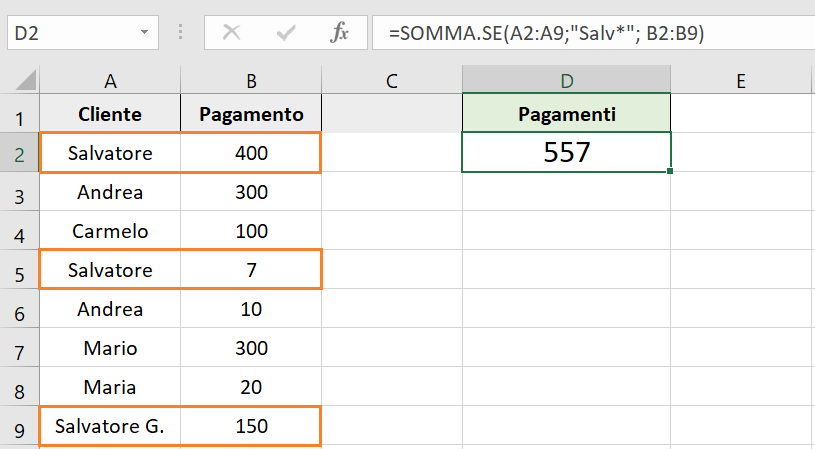The image size is (815, 449).
Task: Open the Name Box dropdown arrow
Action: (144, 33)
